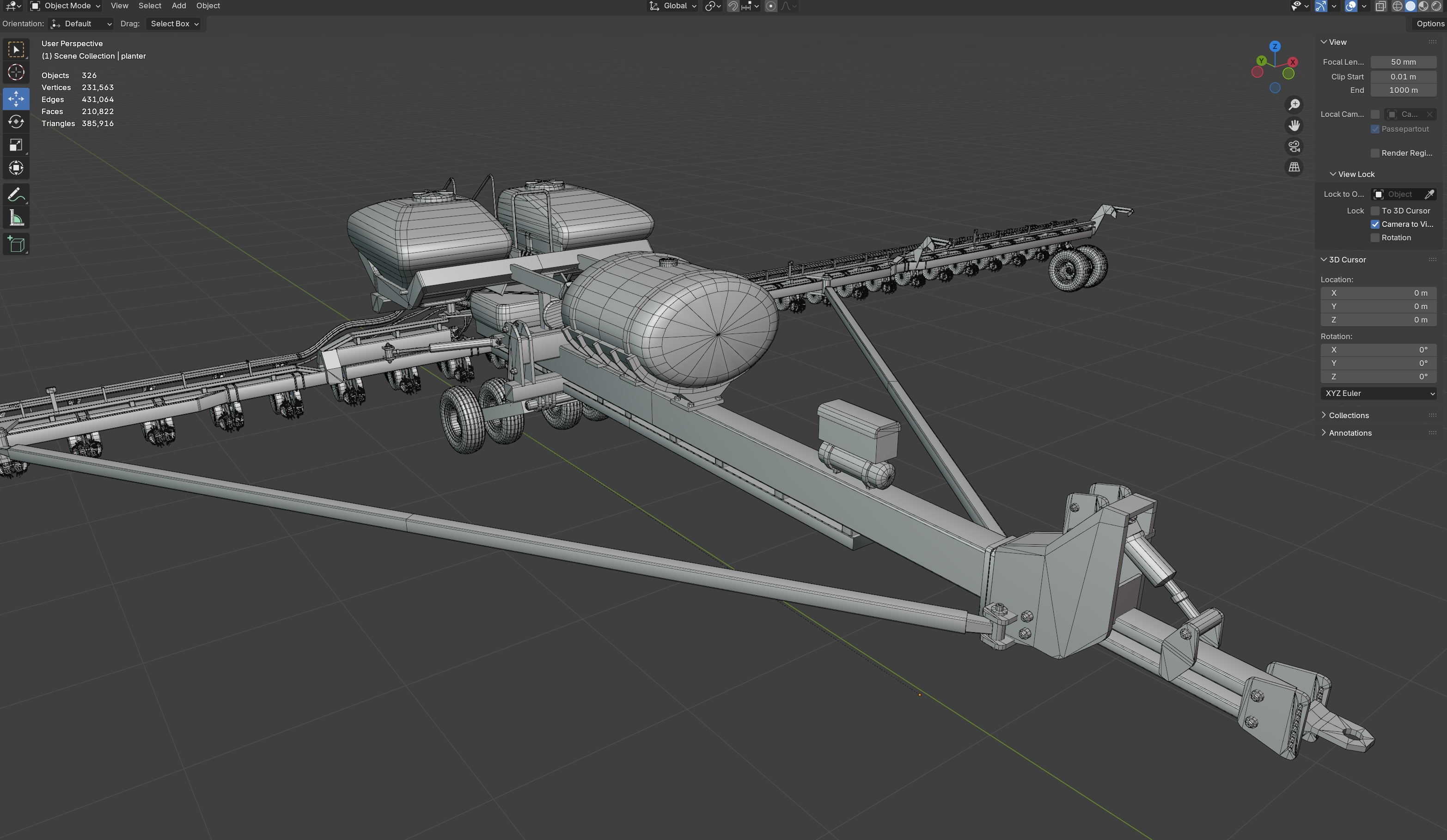1447x840 pixels.
Task: Toggle camera view button
Action: 1294,146
